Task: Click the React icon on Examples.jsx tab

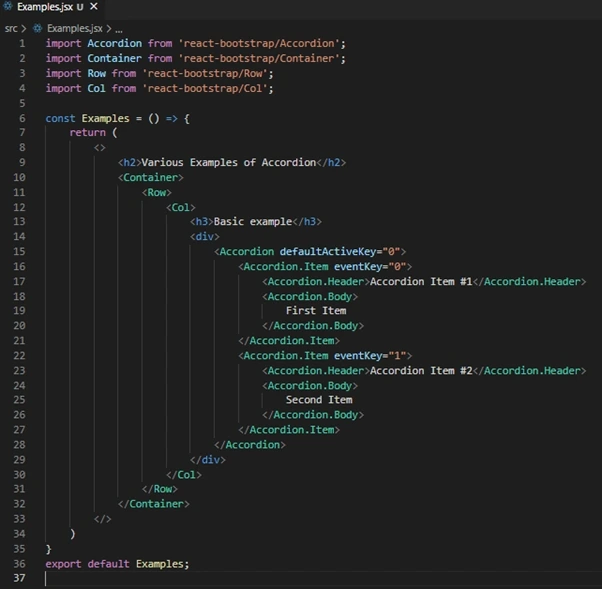Action: coord(8,7)
